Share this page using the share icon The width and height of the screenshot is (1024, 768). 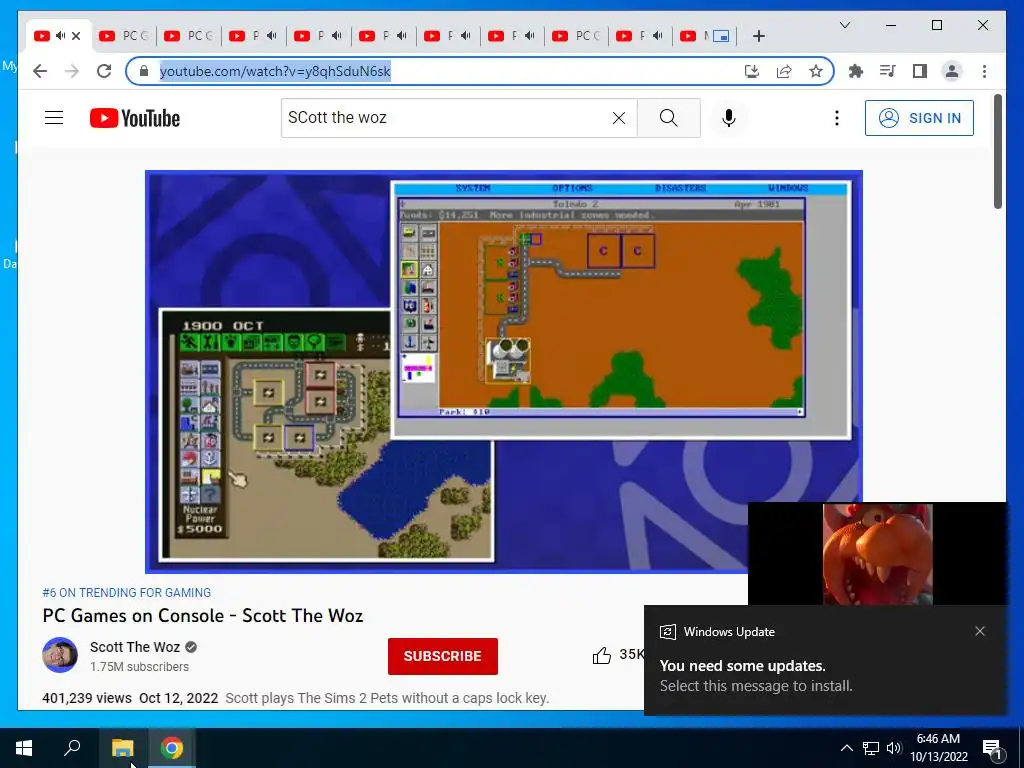coord(784,71)
